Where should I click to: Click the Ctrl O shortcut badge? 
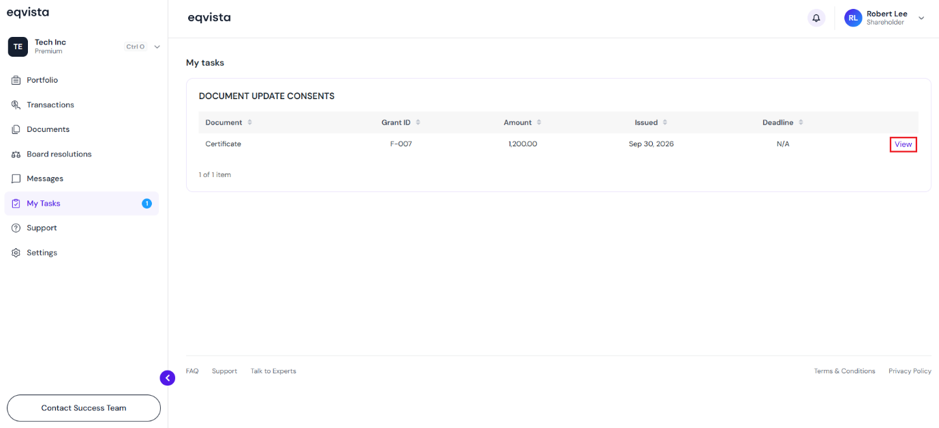point(135,47)
